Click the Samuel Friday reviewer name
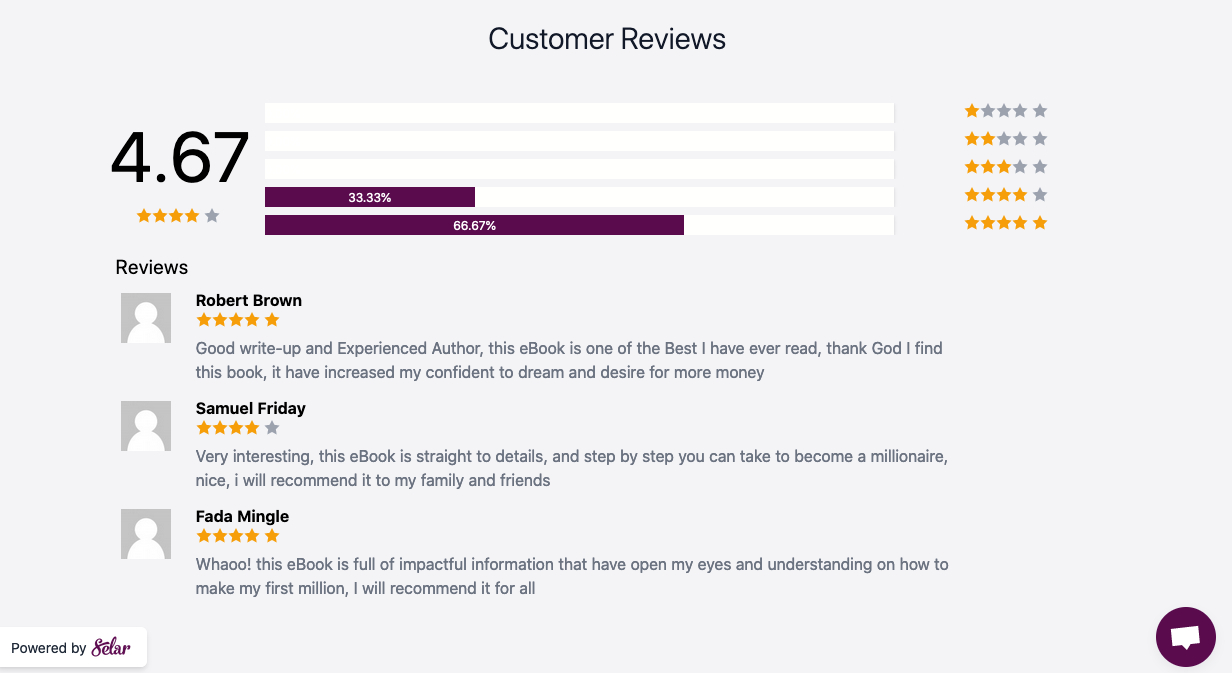Image resolution: width=1232 pixels, height=673 pixels. (251, 408)
